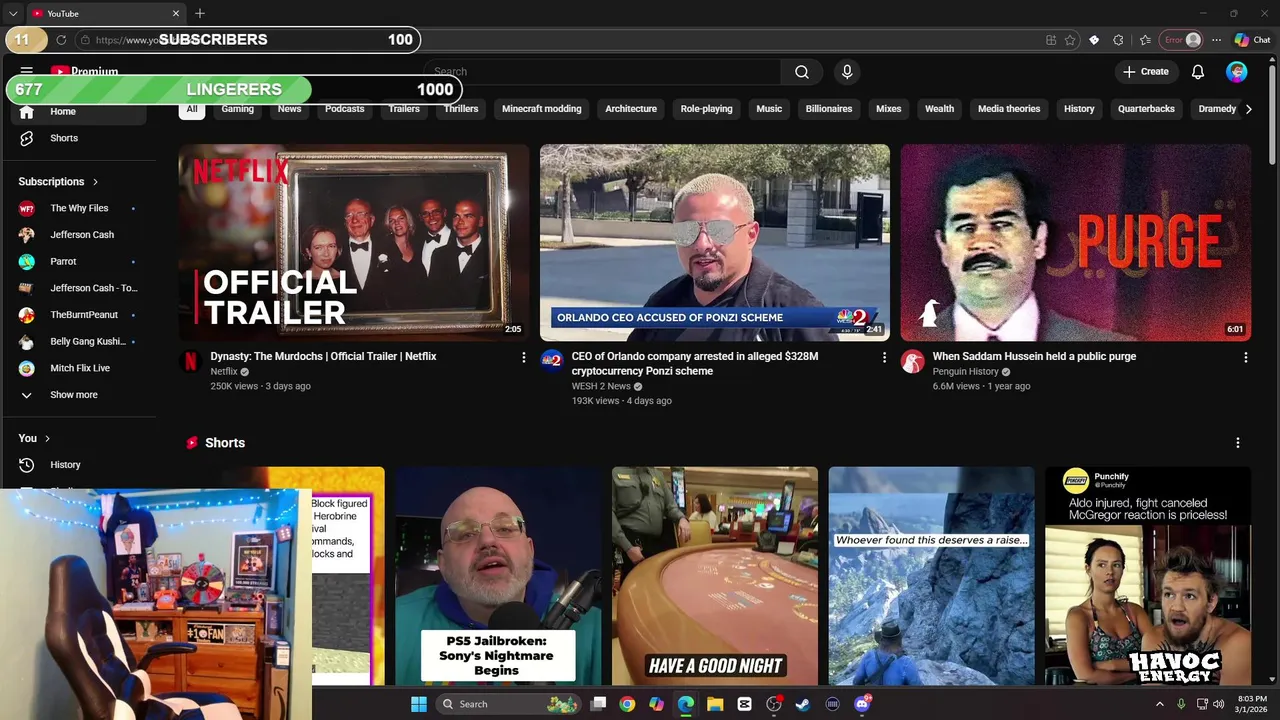Open the Penguin History channel avatar
The width and height of the screenshot is (1280, 720).
912,362
